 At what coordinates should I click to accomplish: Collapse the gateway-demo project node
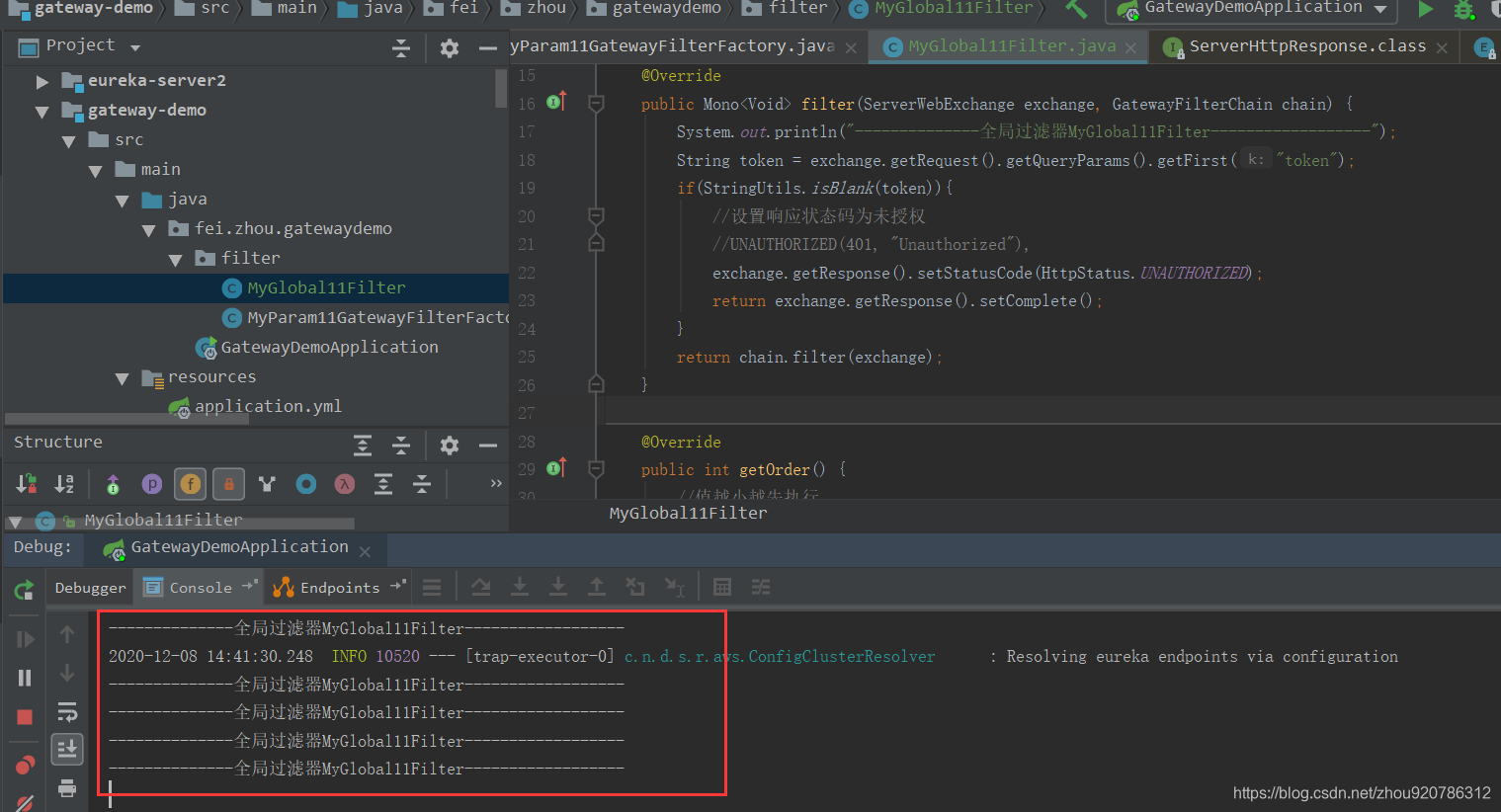tap(42, 112)
